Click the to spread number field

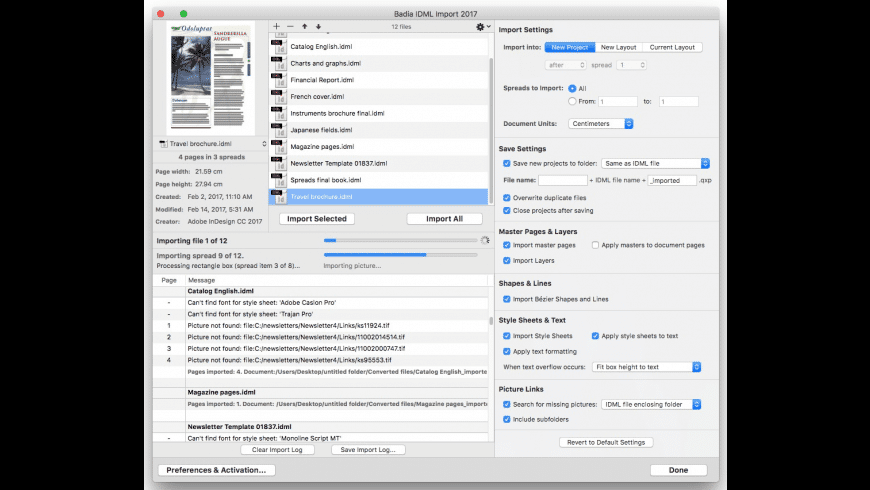point(679,102)
